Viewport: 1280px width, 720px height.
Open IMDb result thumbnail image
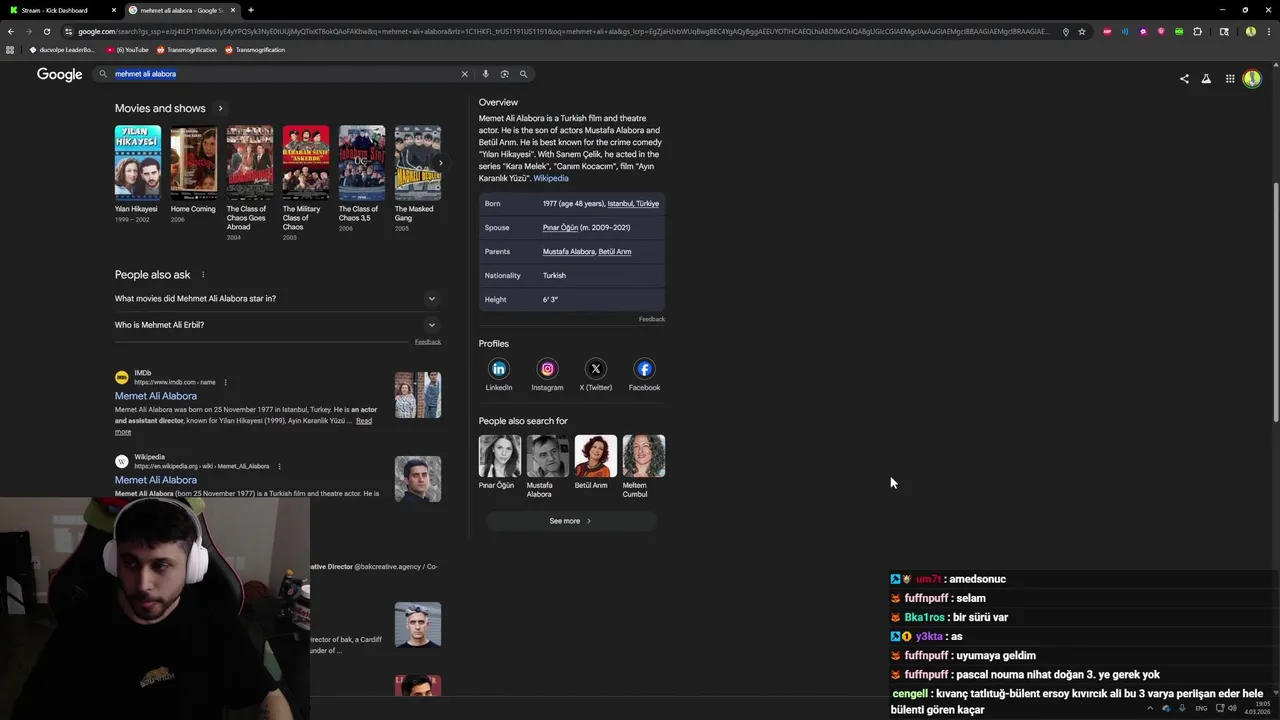tap(418, 395)
